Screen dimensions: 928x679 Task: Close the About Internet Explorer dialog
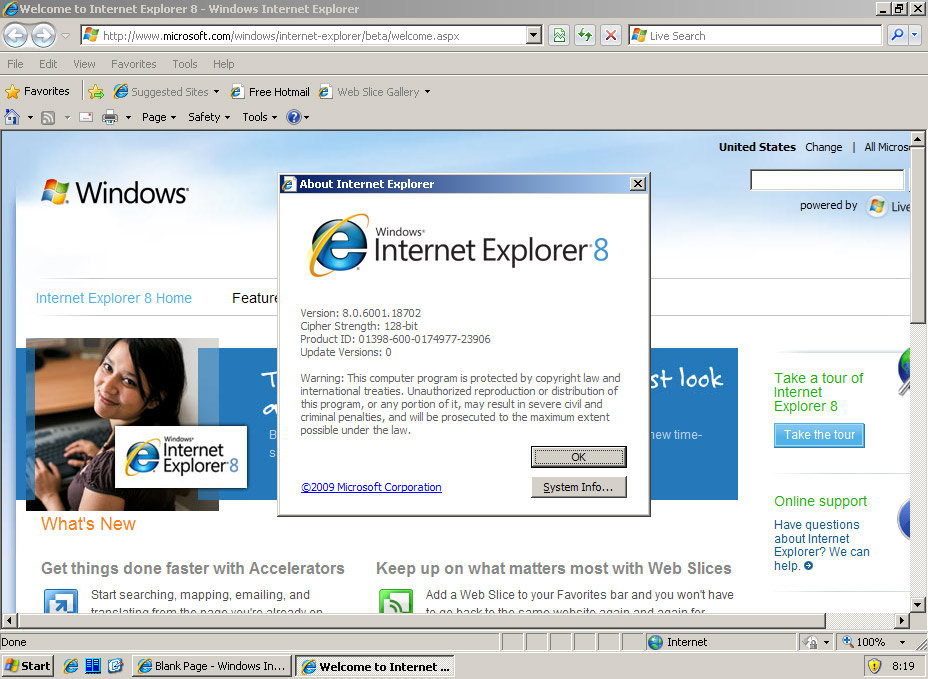[637, 184]
